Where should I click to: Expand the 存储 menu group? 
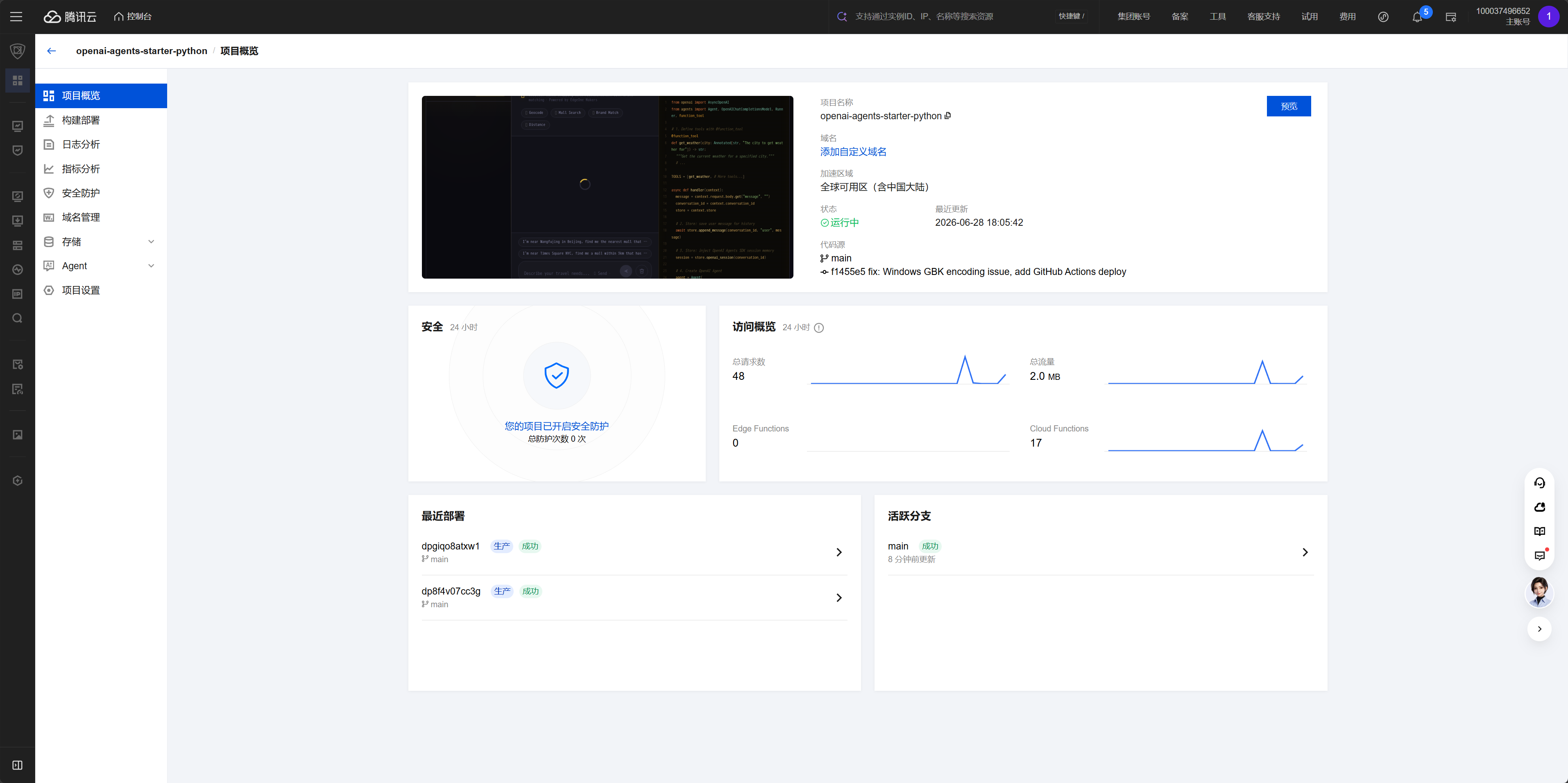click(101, 242)
